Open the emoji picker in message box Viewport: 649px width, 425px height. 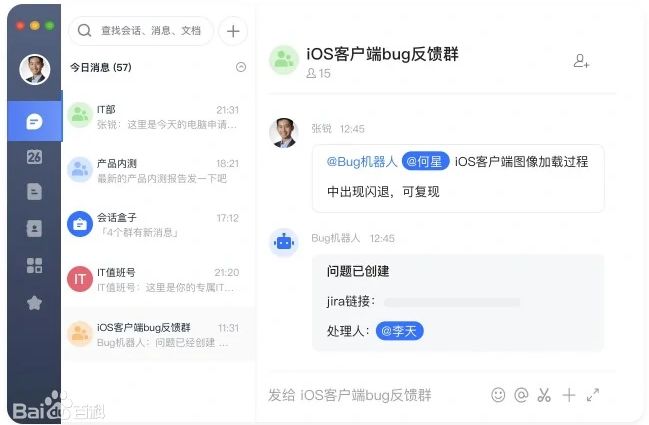(498, 395)
